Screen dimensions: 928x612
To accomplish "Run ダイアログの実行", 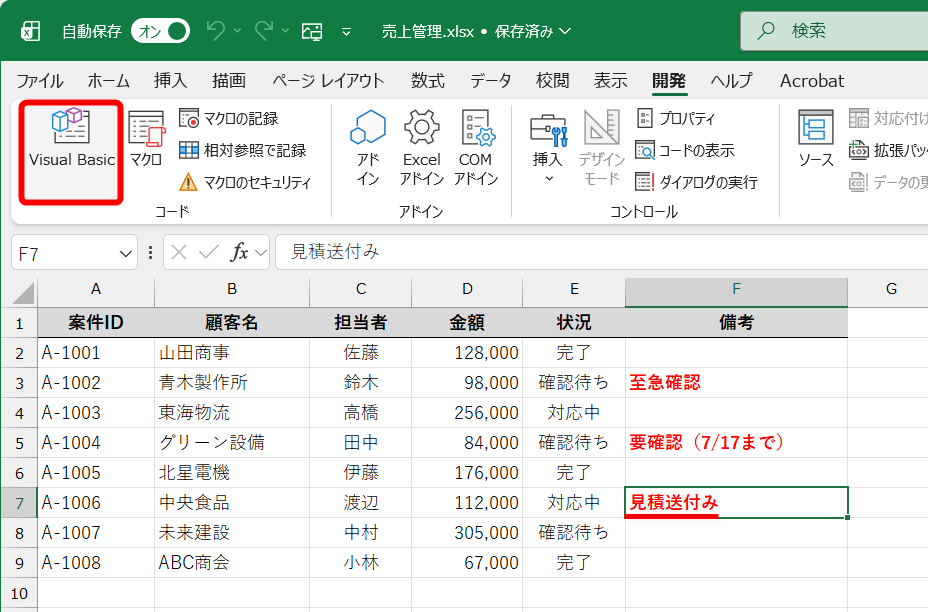I will [x=696, y=182].
